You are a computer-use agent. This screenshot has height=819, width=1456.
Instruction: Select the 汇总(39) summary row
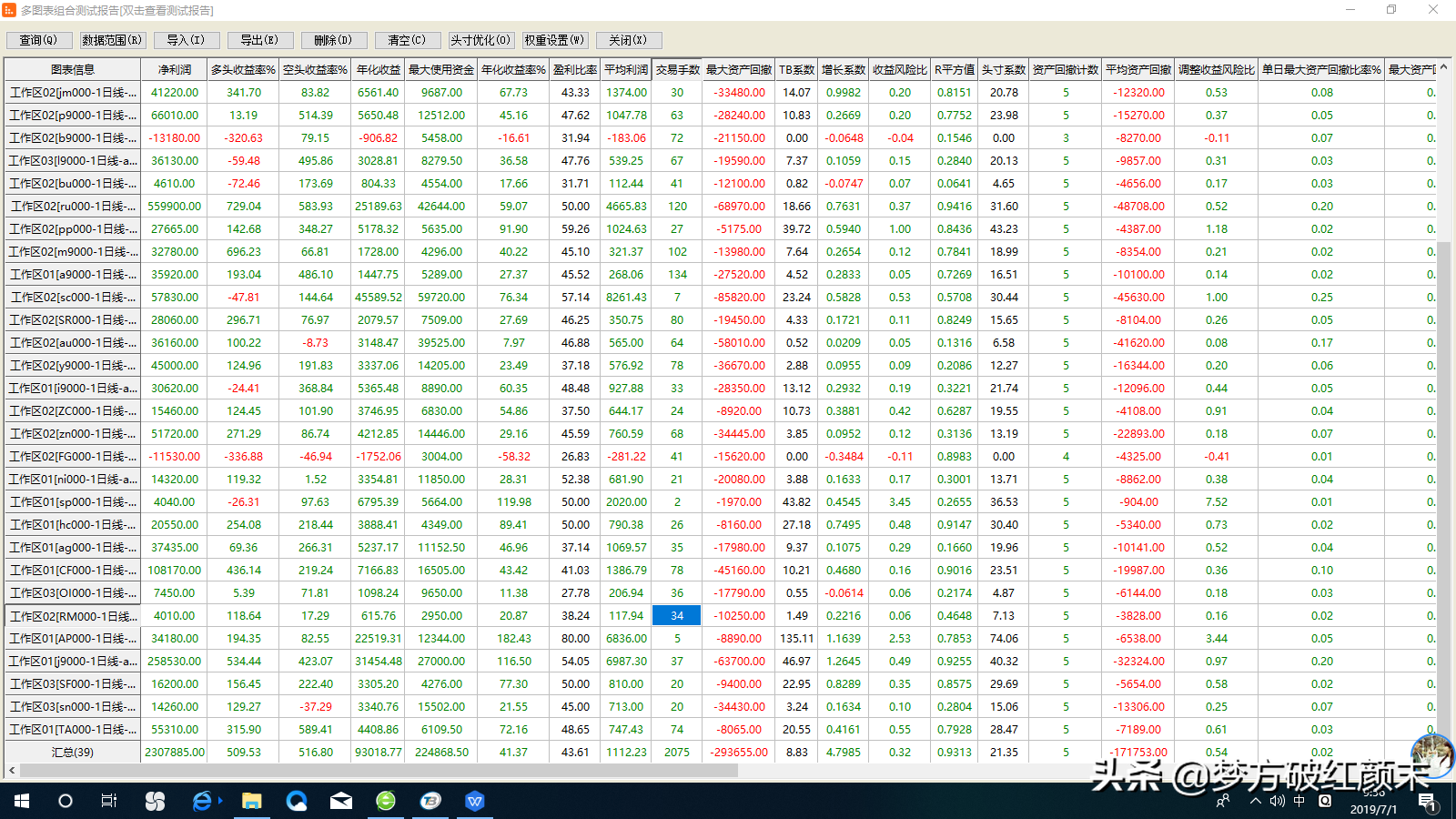pos(73,753)
